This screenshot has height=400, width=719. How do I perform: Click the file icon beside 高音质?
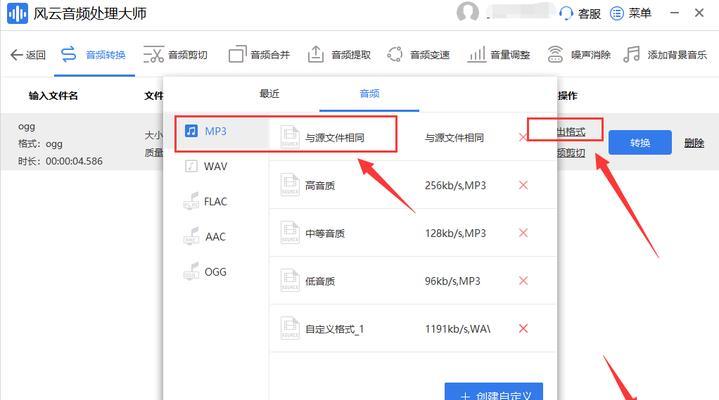pyautogui.click(x=290, y=185)
